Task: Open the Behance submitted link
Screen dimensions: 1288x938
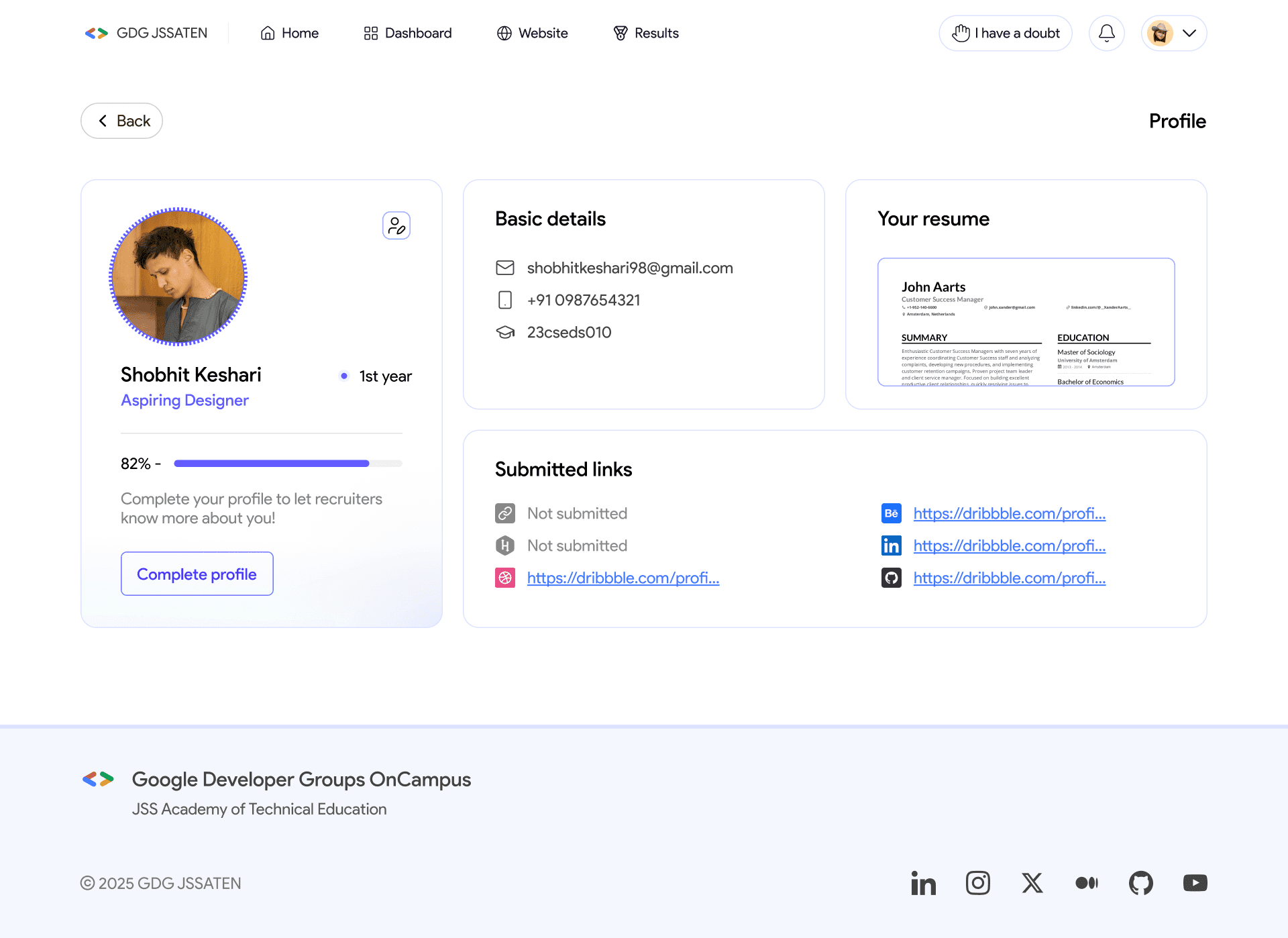Action: (1009, 513)
